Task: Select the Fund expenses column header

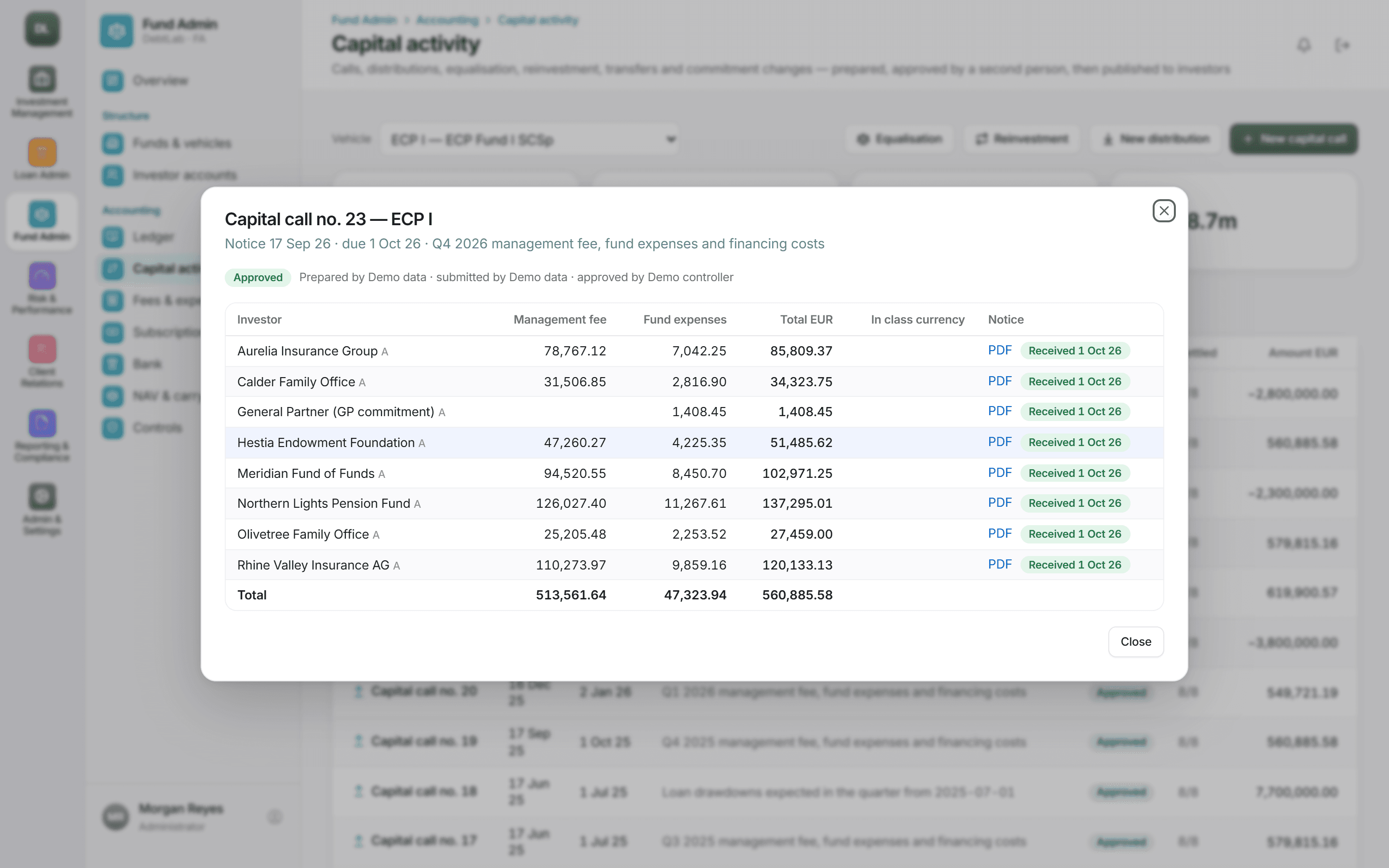Action: pyautogui.click(x=685, y=319)
